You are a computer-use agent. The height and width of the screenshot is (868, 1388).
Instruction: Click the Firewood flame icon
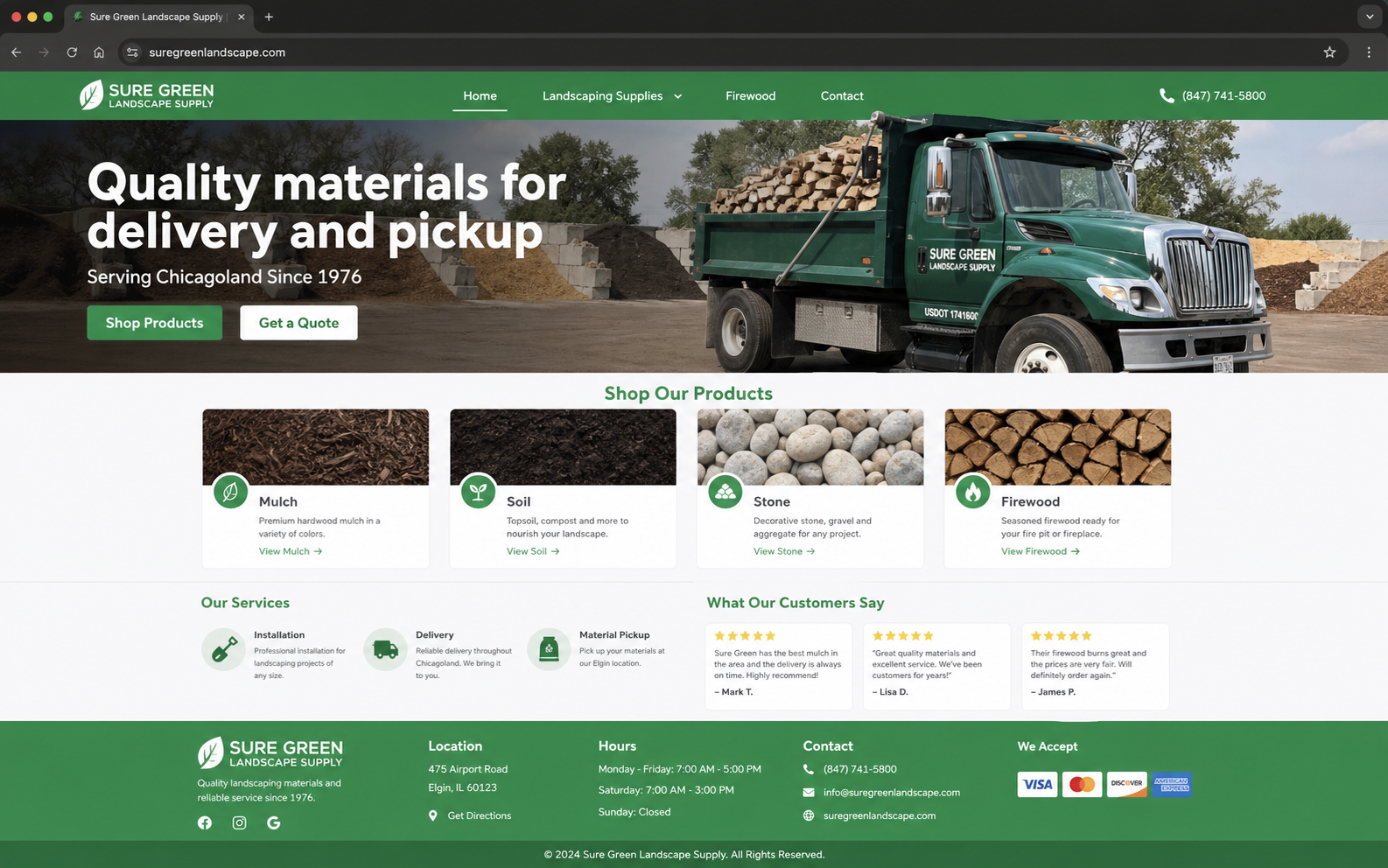point(972,492)
